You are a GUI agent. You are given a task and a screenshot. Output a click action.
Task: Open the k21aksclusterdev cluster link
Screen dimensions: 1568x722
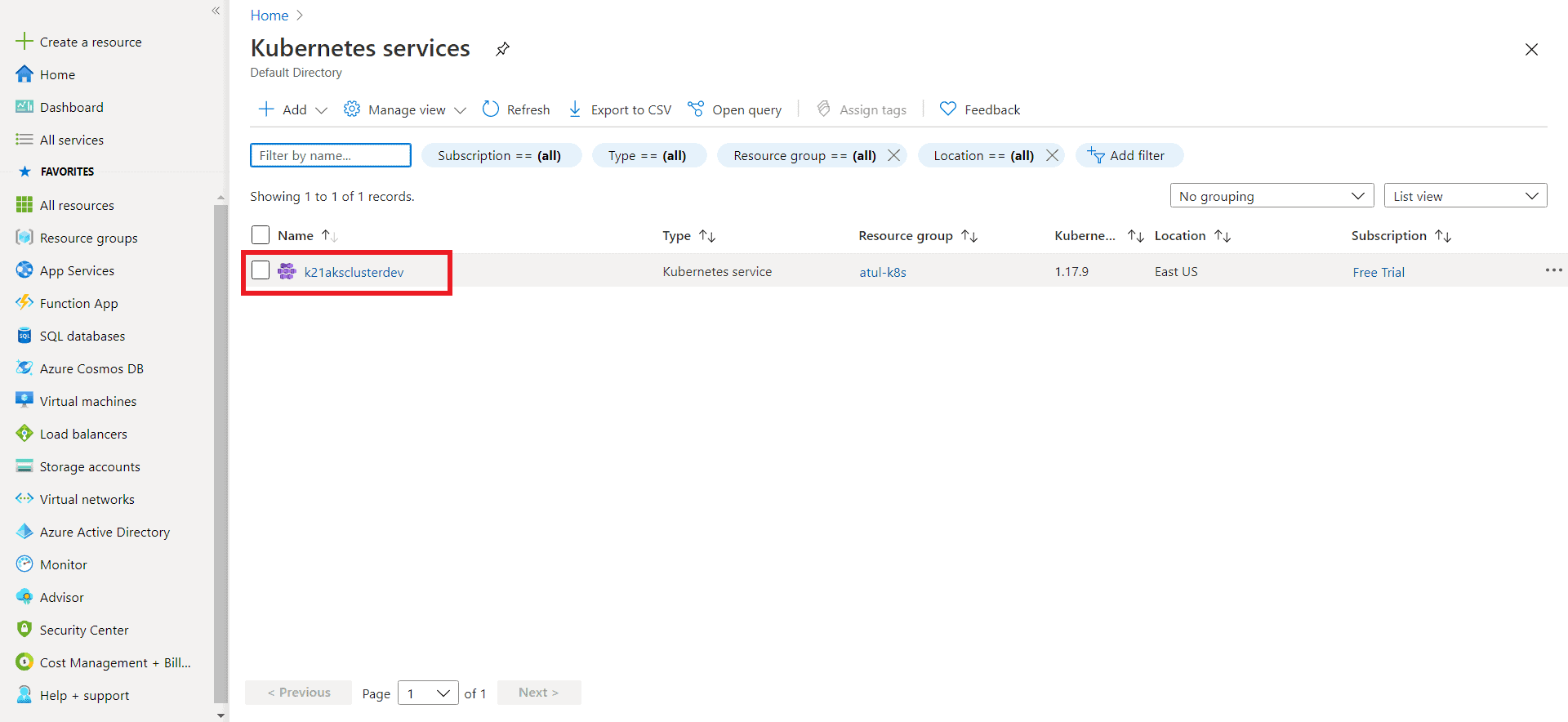354,272
